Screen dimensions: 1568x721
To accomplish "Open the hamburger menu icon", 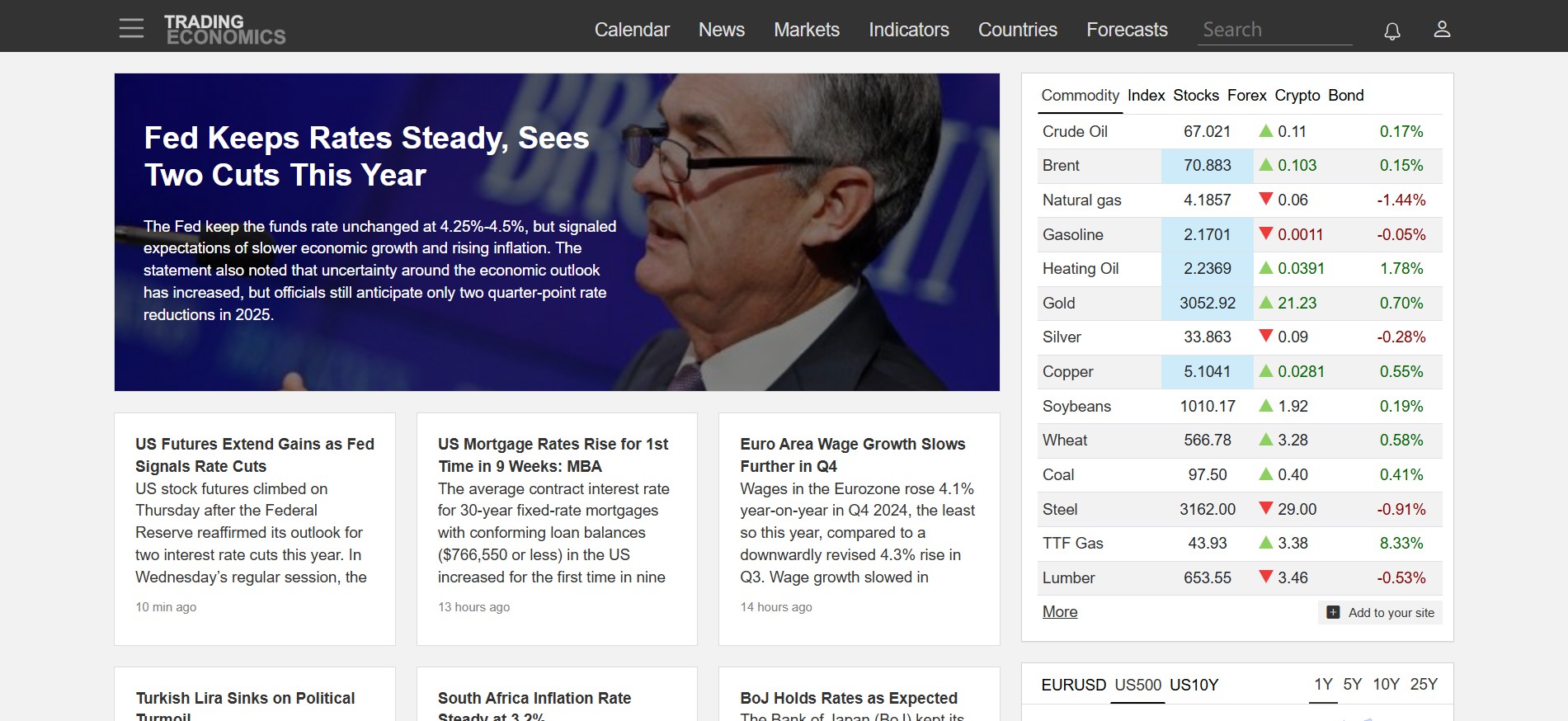I will click(131, 29).
